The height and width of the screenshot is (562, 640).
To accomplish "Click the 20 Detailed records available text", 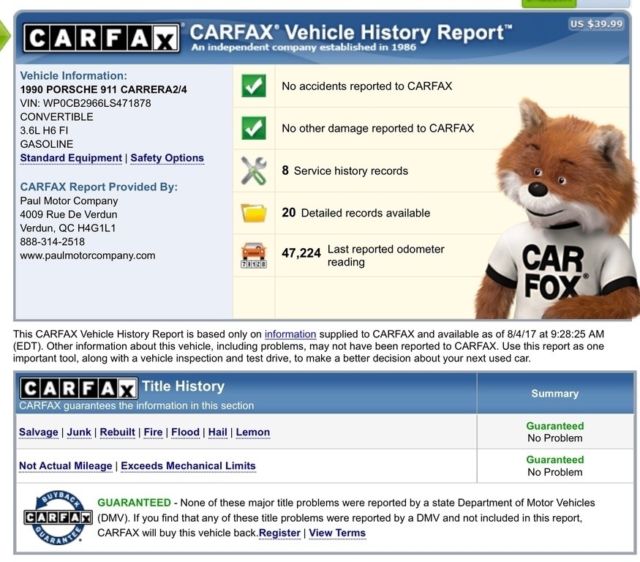I will pos(356,213).
